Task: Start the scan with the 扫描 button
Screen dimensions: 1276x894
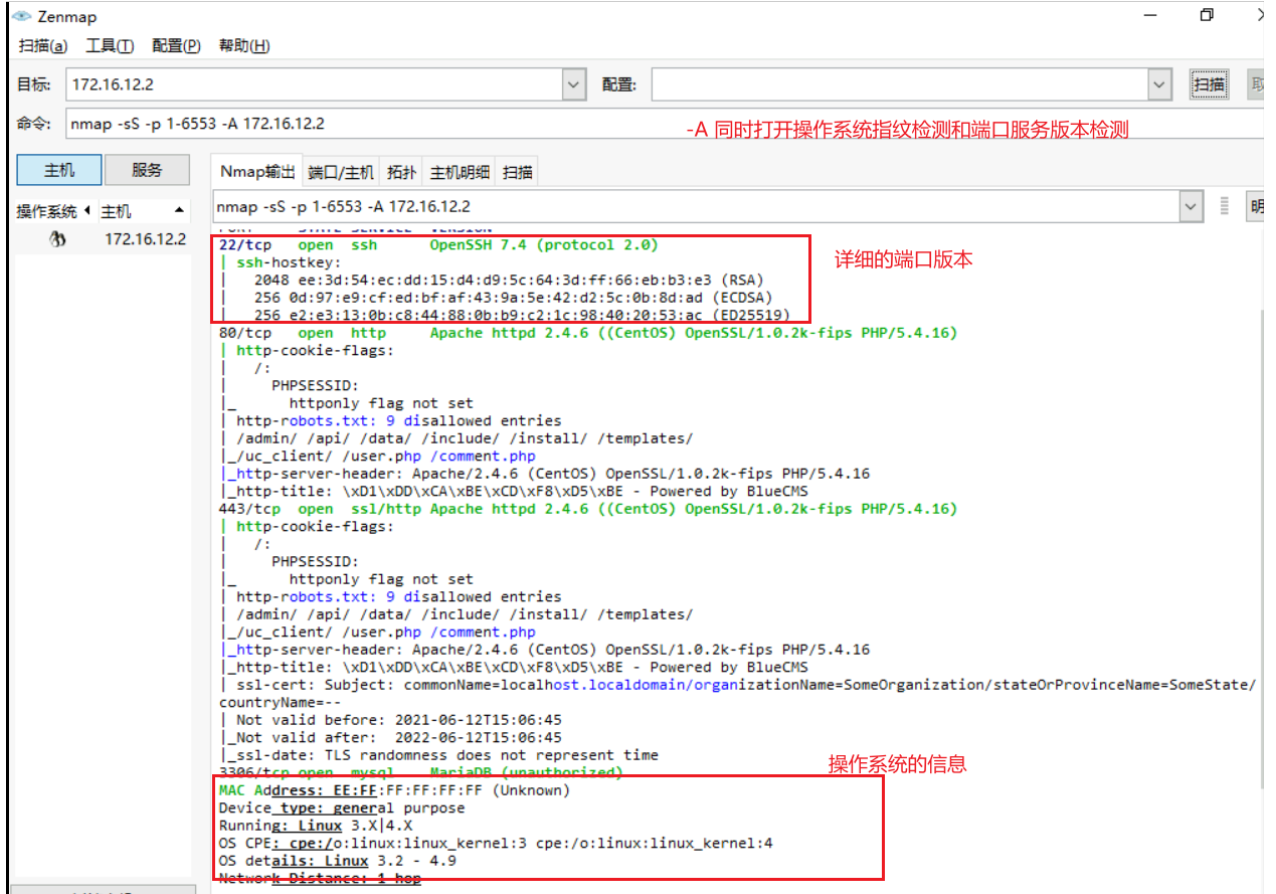Action: pos(1209,85)
